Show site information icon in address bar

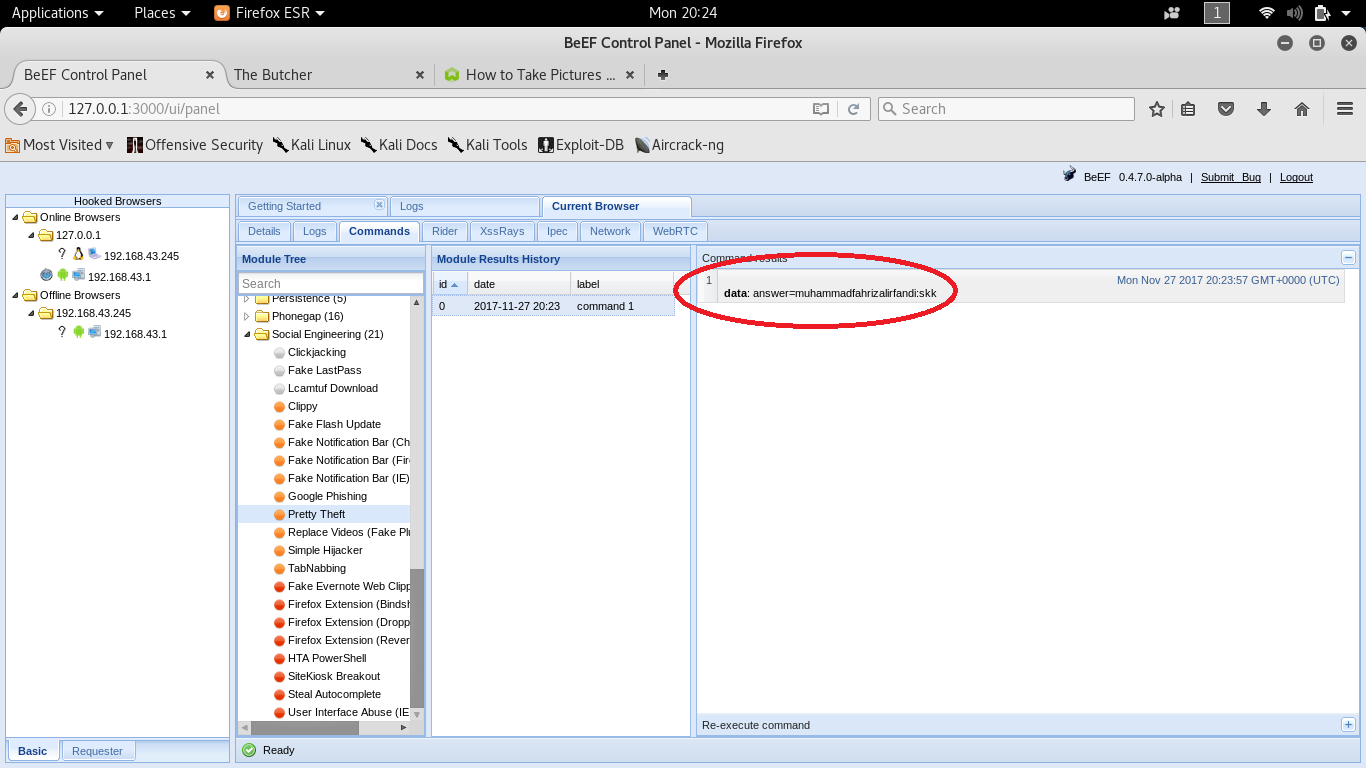coord(49,109)
